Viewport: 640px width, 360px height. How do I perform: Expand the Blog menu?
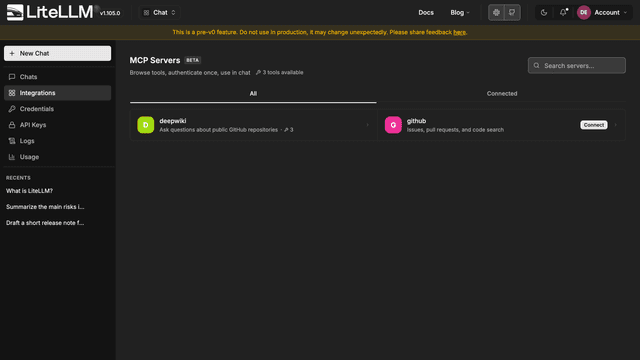(x=460, y=13)
